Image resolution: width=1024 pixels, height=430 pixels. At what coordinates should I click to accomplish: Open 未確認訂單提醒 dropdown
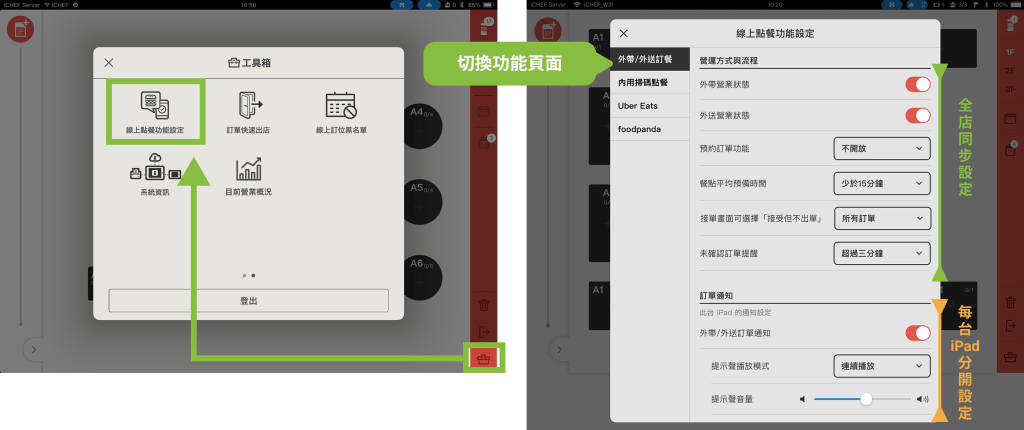(x=881, y=254)
